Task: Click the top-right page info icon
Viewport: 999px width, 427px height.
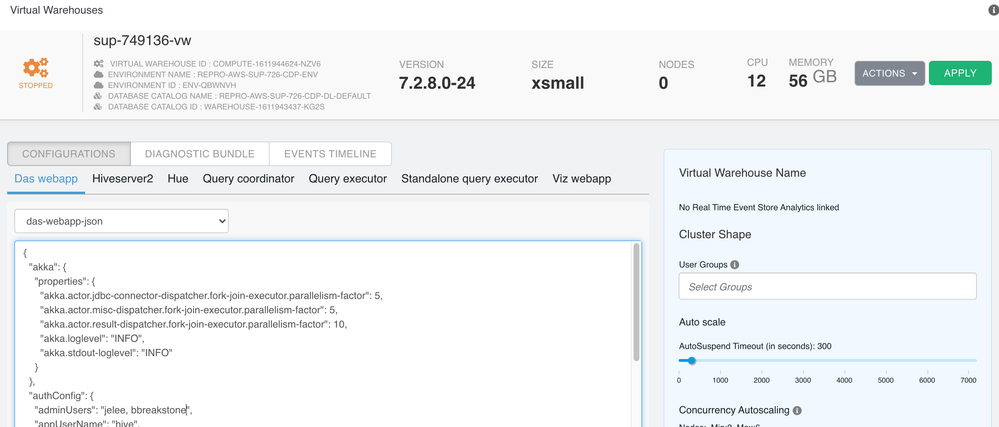Action: point(992,11)
